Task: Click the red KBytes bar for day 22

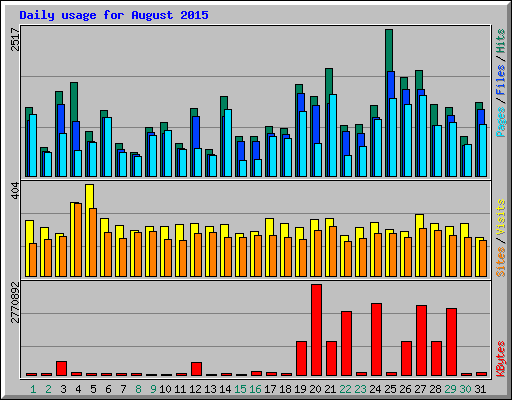Action: tap(346, 343)
